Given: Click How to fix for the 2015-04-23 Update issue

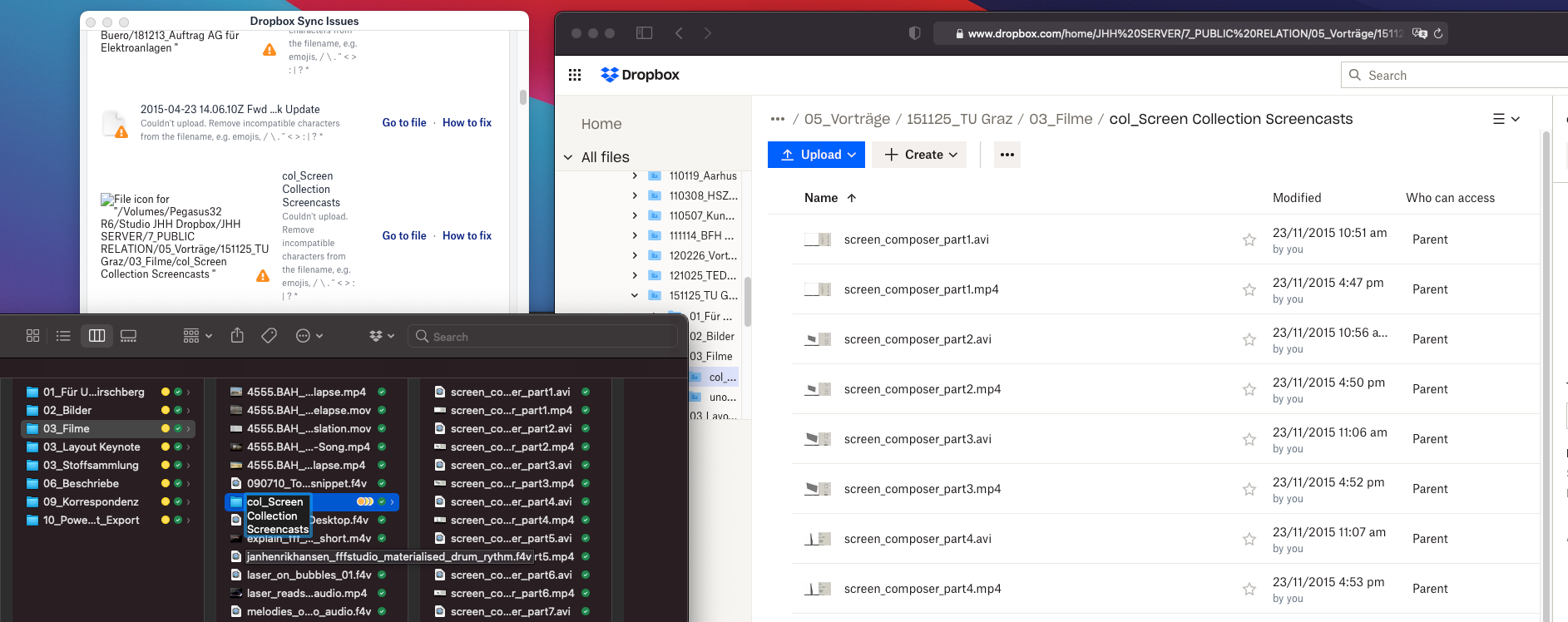Looking at the screenshot, I should point(467,122).
